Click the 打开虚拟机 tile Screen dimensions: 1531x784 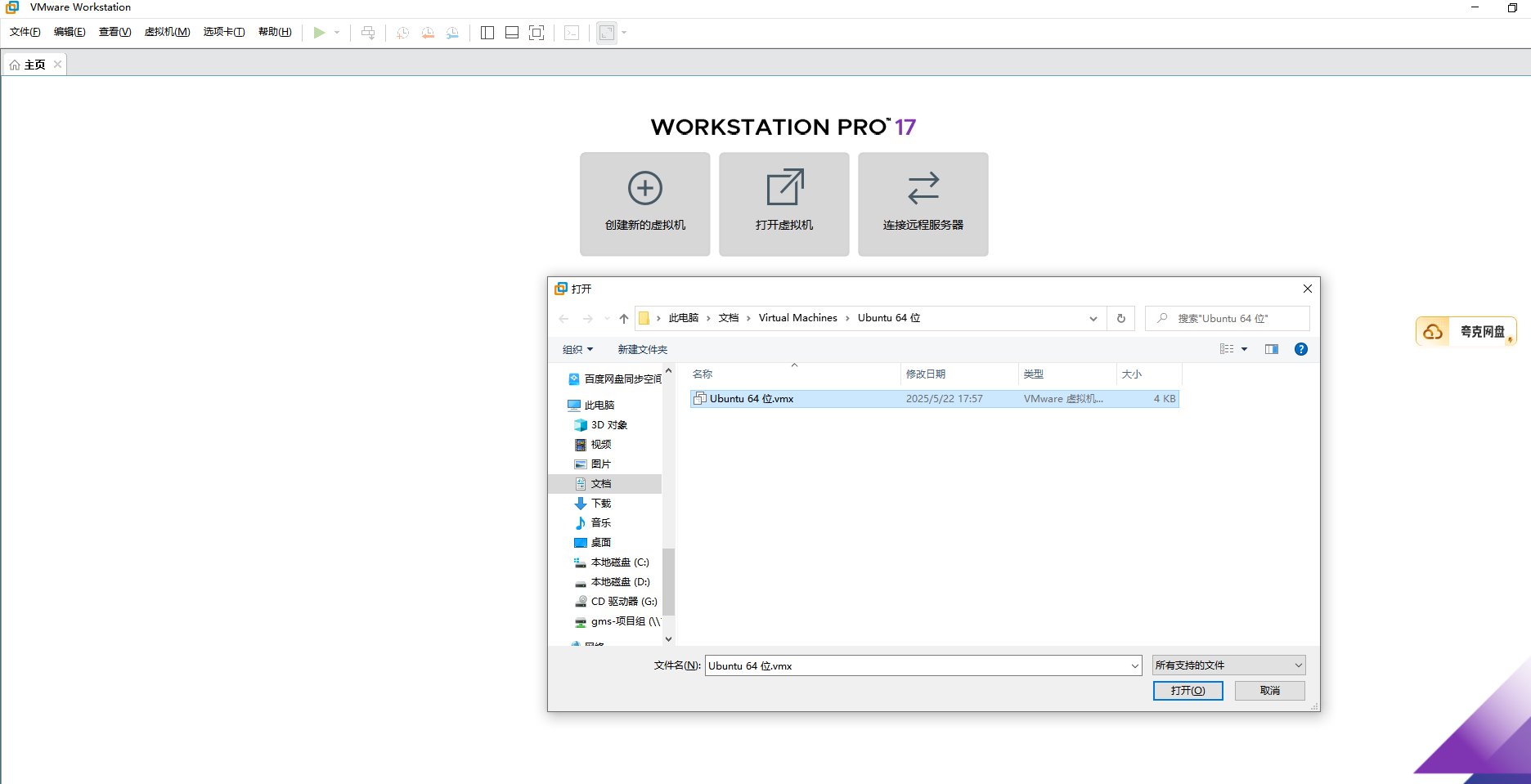coord(784,204)
